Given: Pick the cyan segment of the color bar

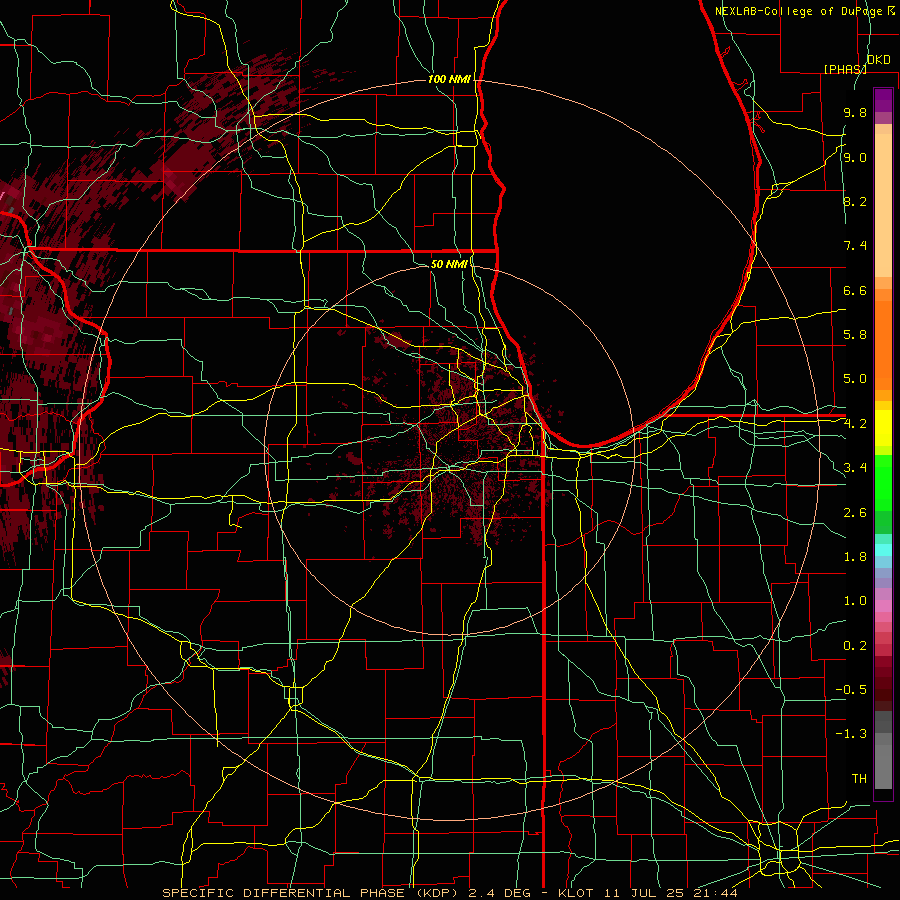Looking at the screenshot, I should tap(883, 550).
